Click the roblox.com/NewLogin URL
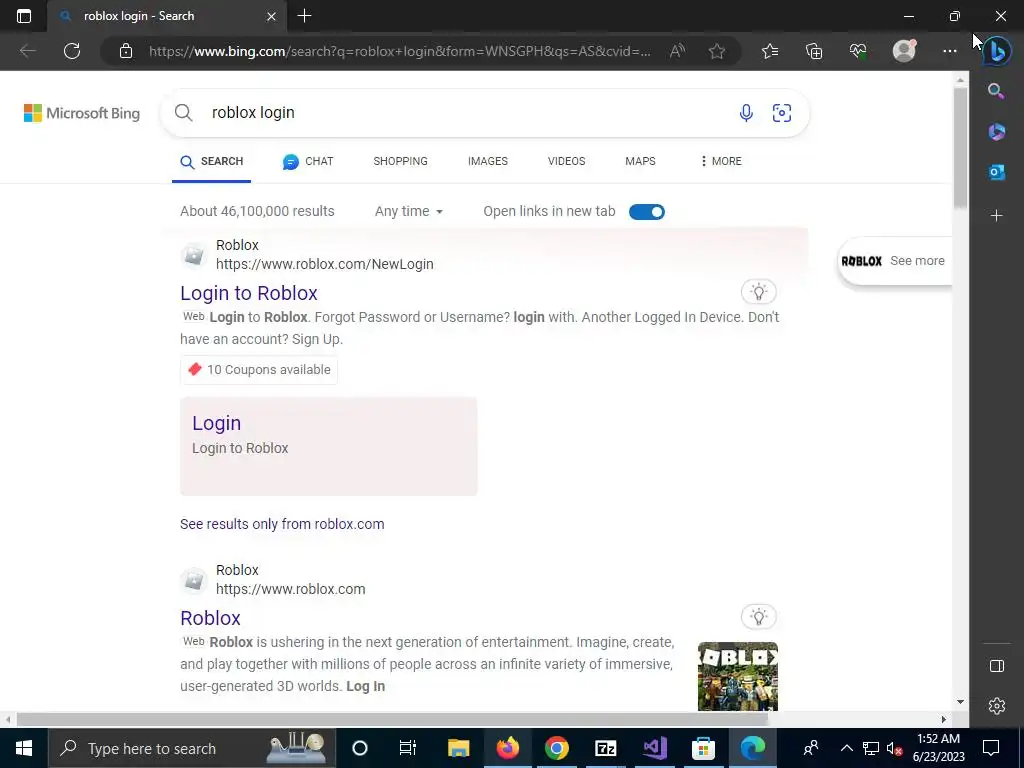Viewport: 1024px width, 768px height. coord(325,264)
